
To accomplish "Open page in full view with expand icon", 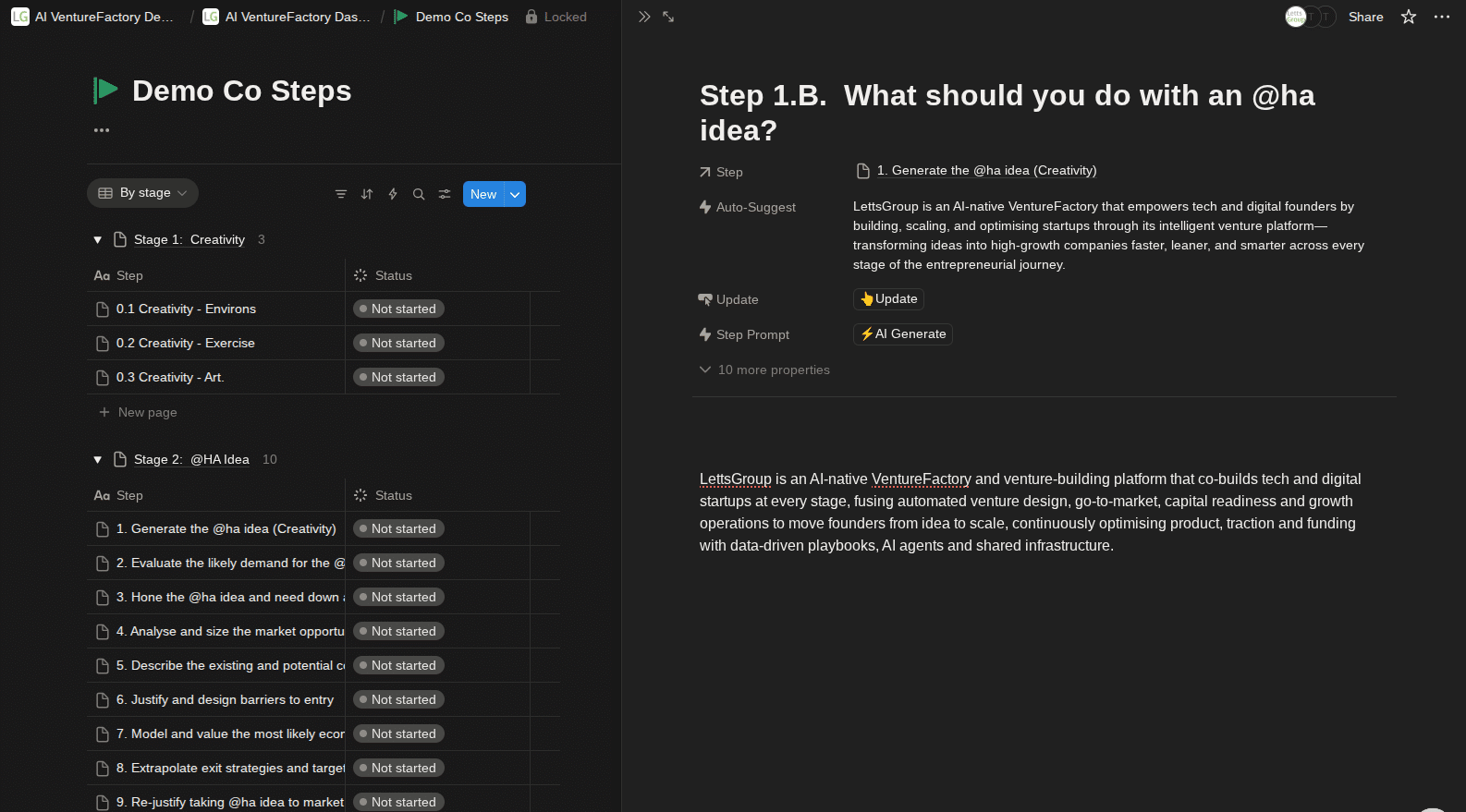I will (668, 17).
